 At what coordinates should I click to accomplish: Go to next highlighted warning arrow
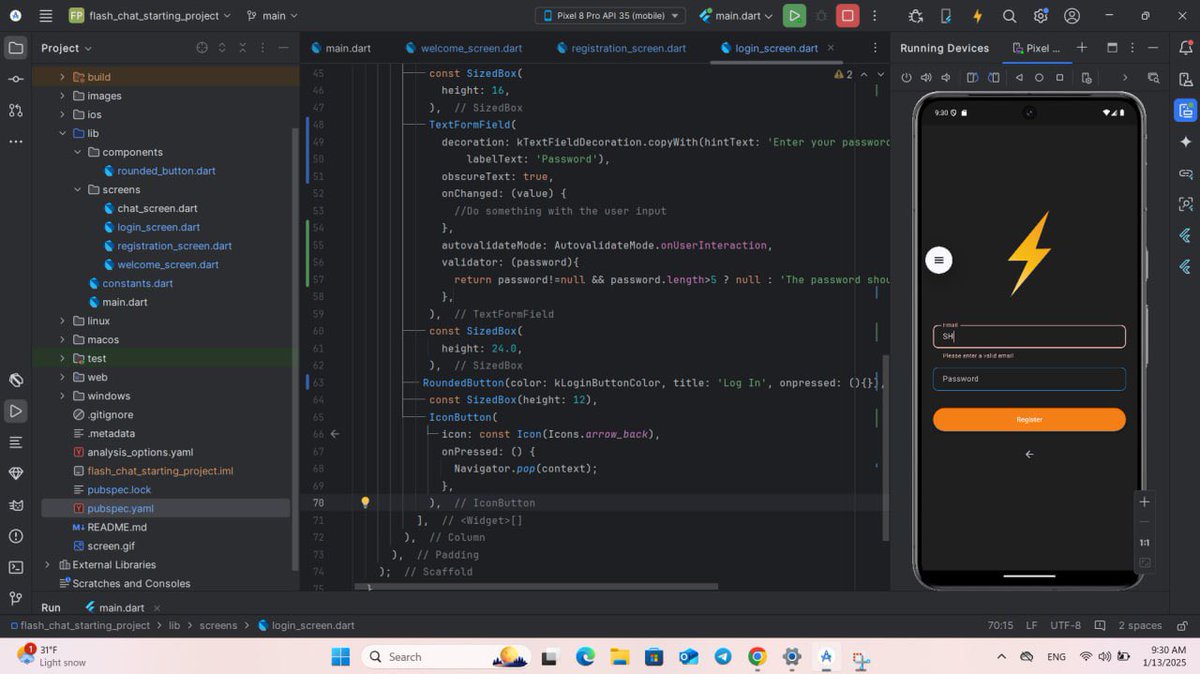(x=880, y=74)
